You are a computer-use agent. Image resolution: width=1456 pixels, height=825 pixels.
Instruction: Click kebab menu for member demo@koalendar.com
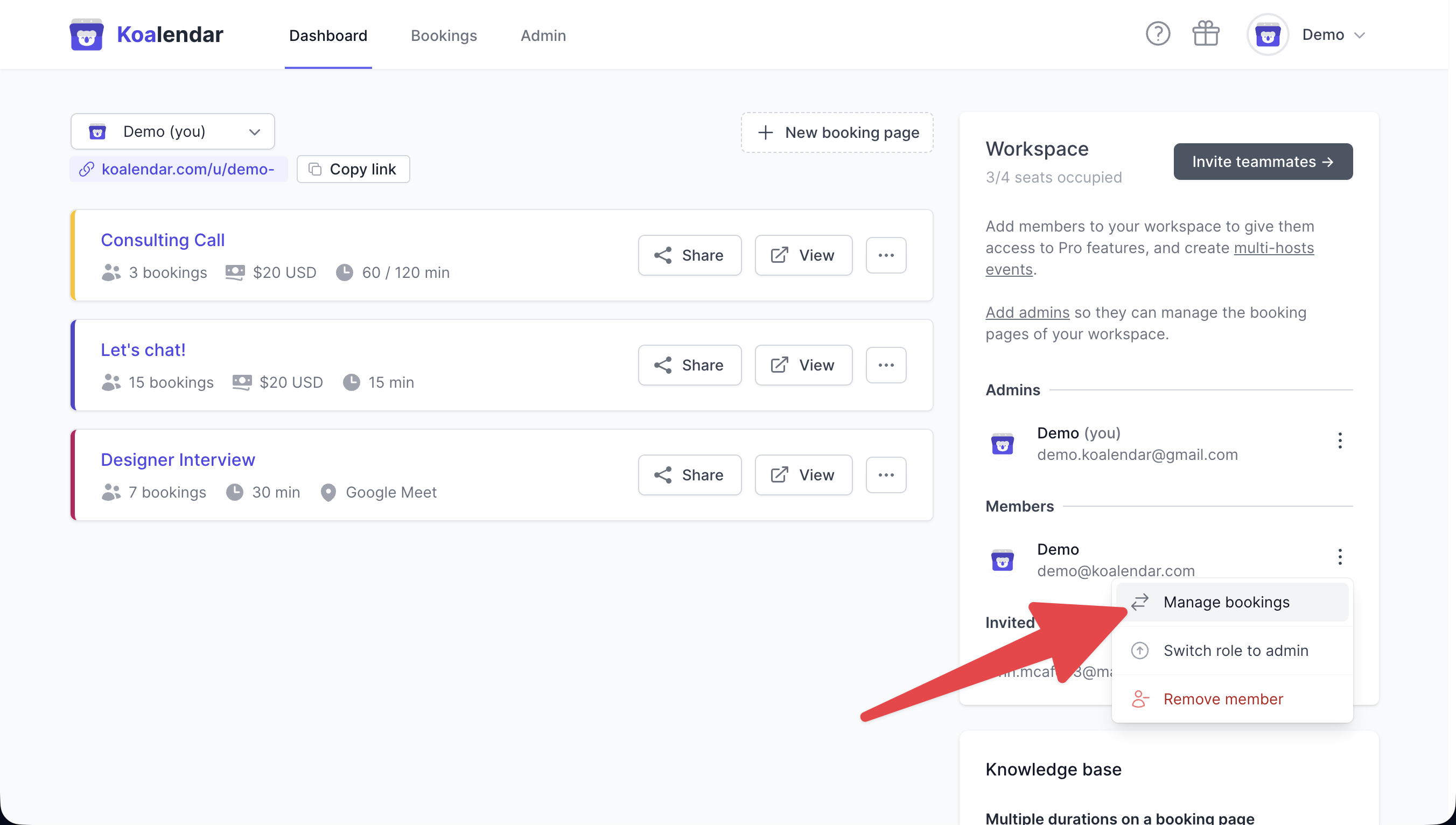coord(1339,557)
